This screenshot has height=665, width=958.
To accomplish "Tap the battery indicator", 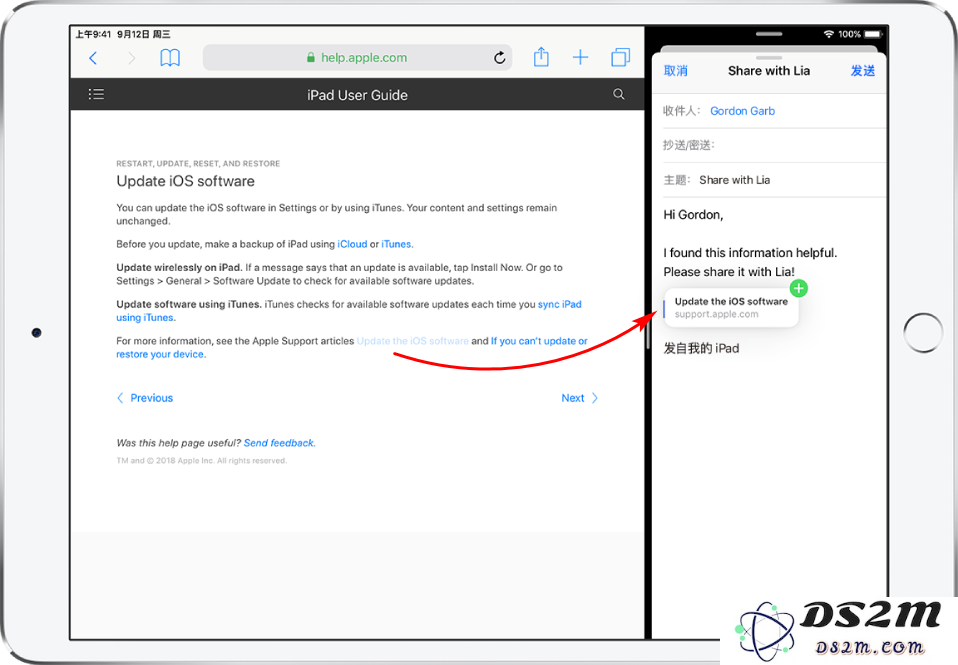I will click(x=873, y=34).
